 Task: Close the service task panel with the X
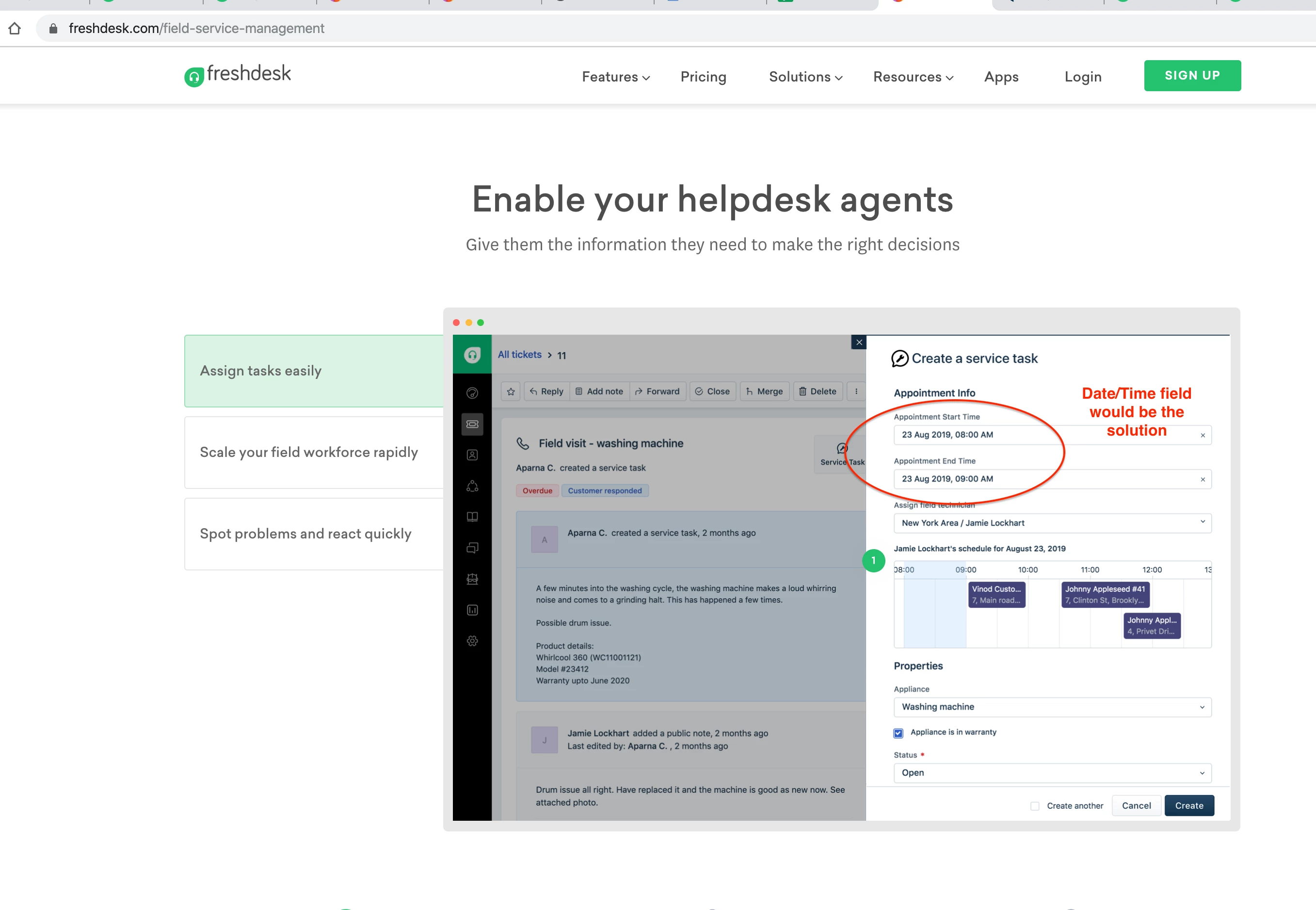point(859,342)
